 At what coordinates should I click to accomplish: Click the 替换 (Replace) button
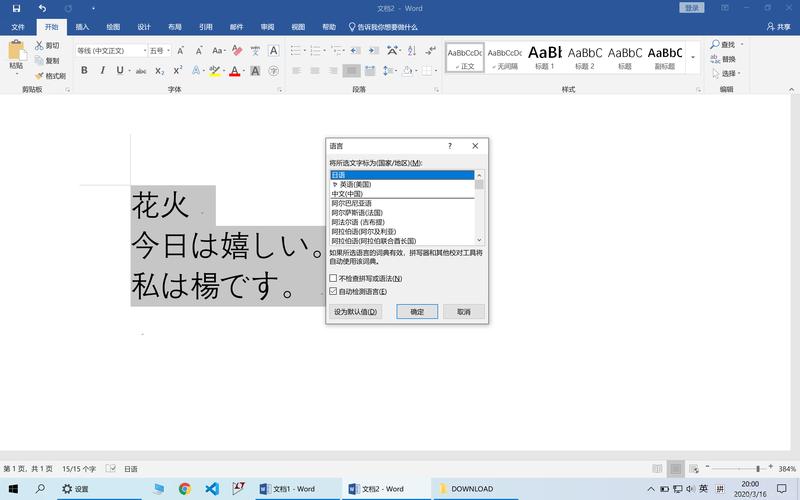[x=723, y=59]
